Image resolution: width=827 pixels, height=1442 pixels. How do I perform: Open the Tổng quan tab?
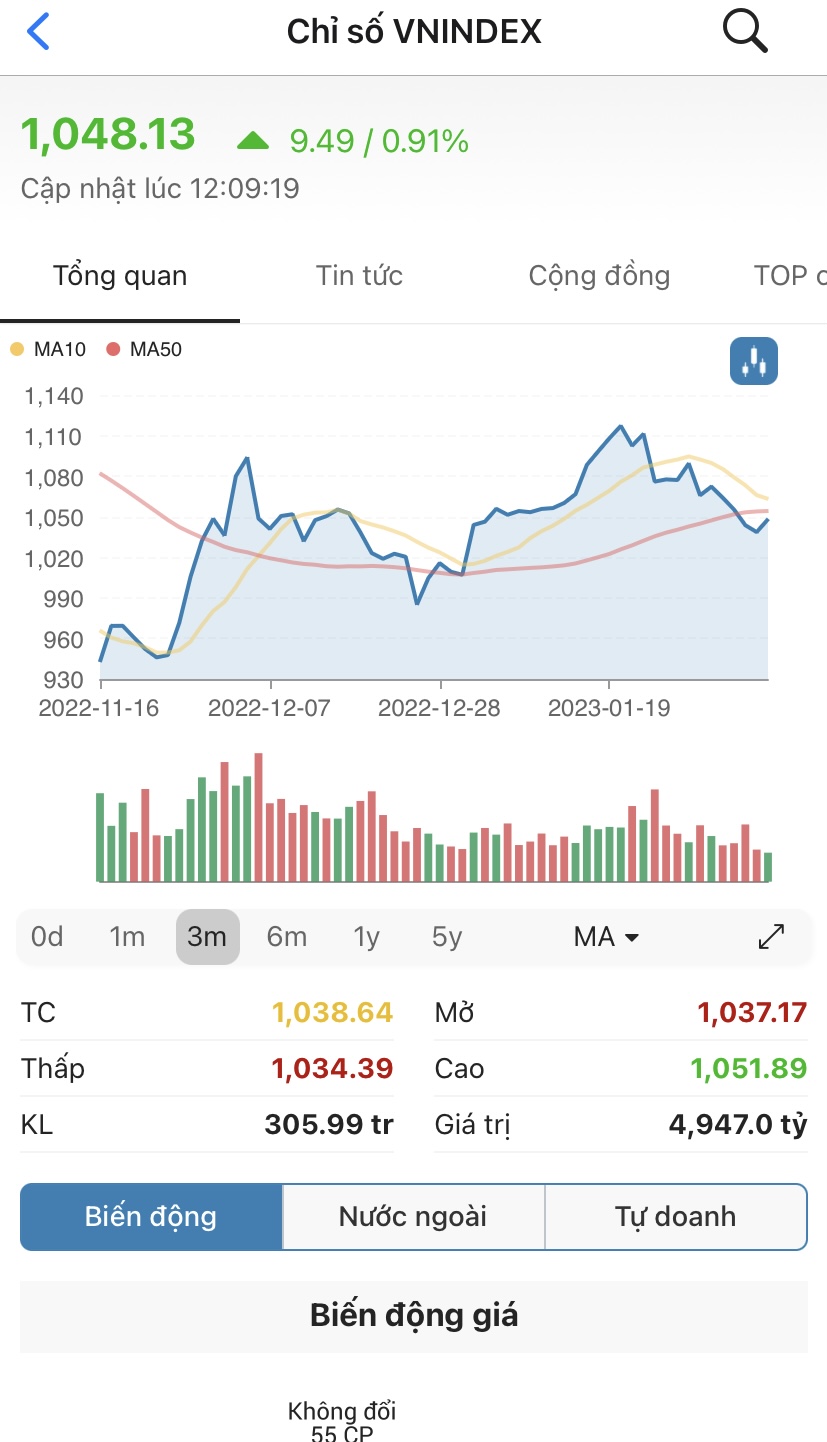pyautogui.click(x=120, y=276)
